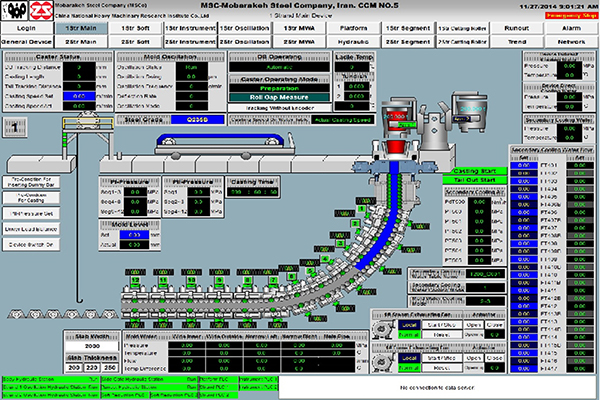Click the first steam exhausting fan icon
The height and width of the screenshot is (400, 600).
tap(383, 329)
